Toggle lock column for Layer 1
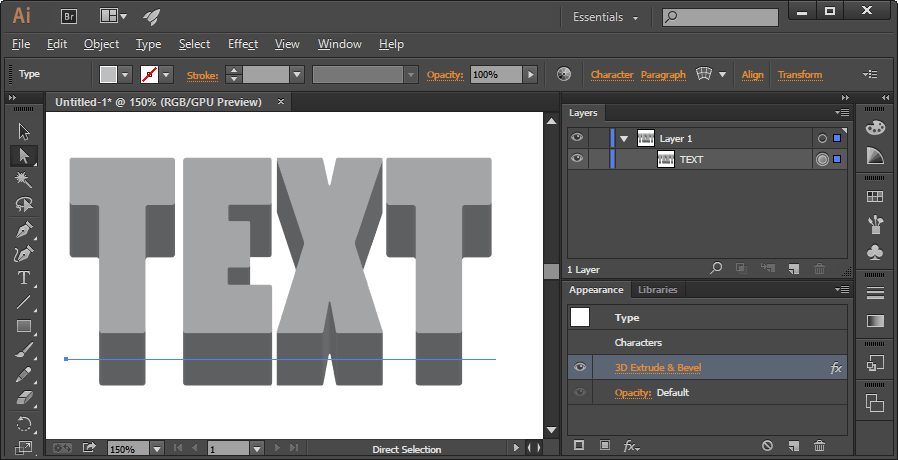The height and width of the screenshot is (460, 898). pyautogui.click(x=598, y=138)
